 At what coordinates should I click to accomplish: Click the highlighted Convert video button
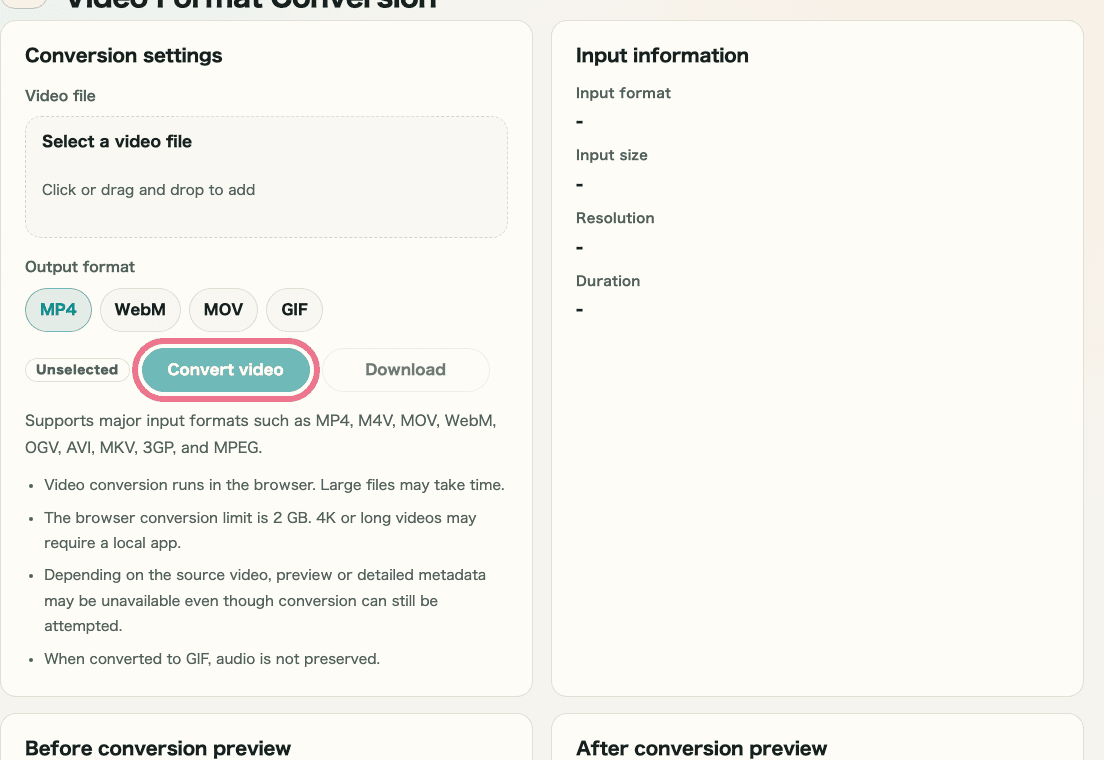click(225, 369)
